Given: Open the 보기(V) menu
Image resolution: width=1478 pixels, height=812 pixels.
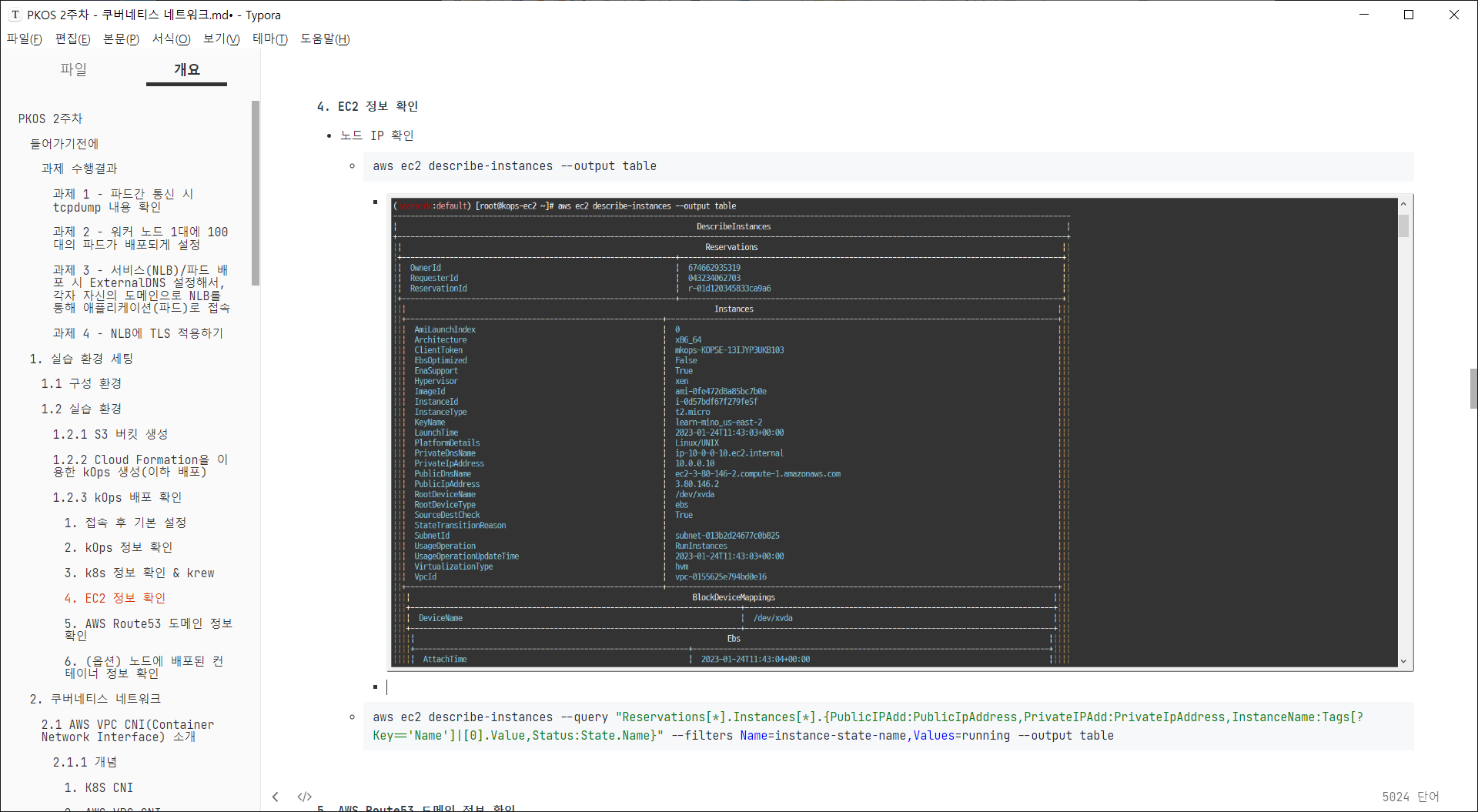Looking at the screenshot, I should point(221,39).
